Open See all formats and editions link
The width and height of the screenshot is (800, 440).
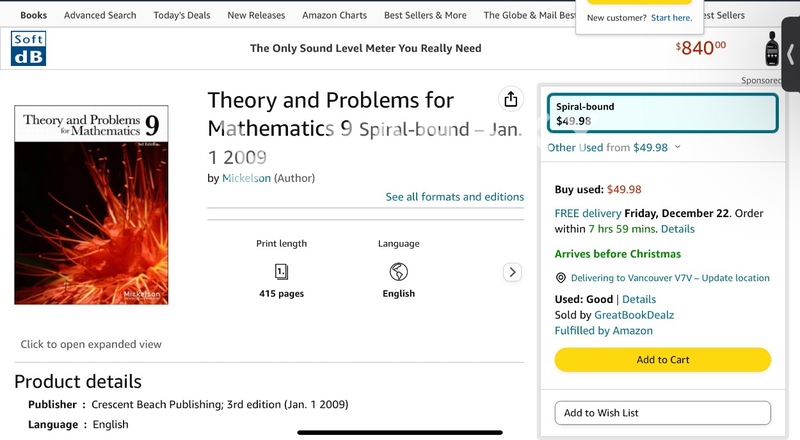click(x=454, y=197)
